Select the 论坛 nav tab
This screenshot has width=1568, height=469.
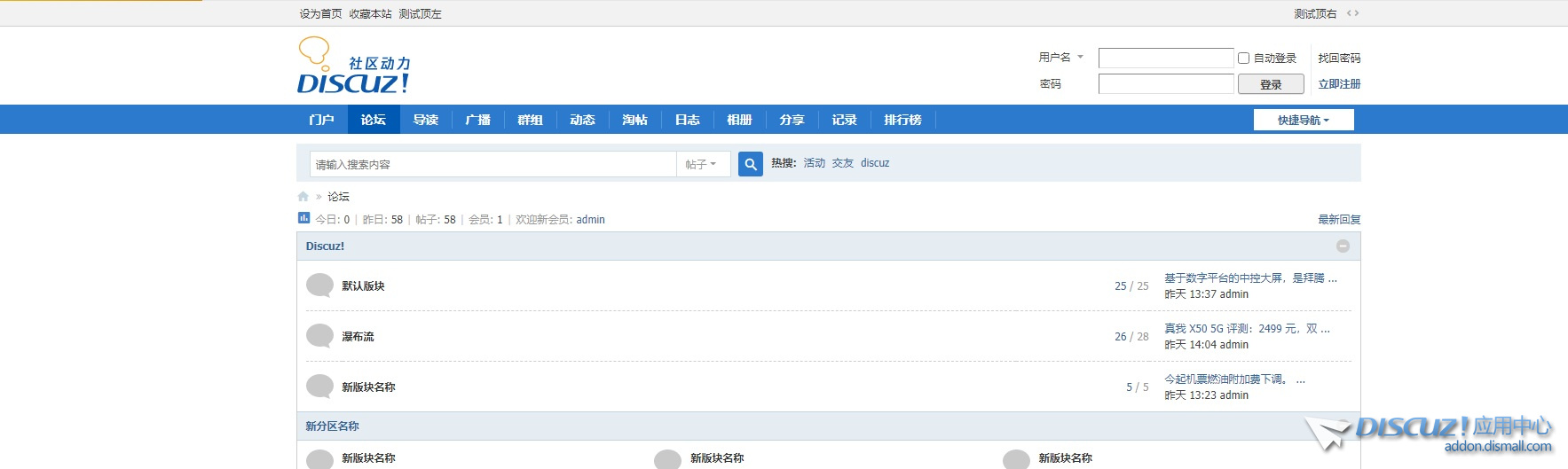(374, 120)
